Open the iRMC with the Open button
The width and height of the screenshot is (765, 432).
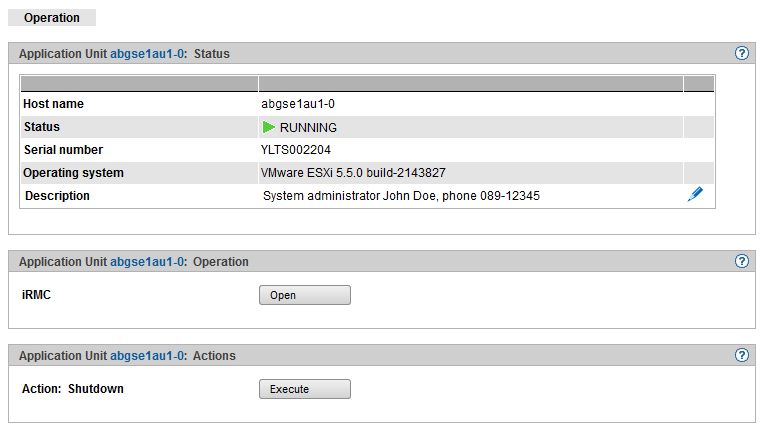(x=304, y=295)
